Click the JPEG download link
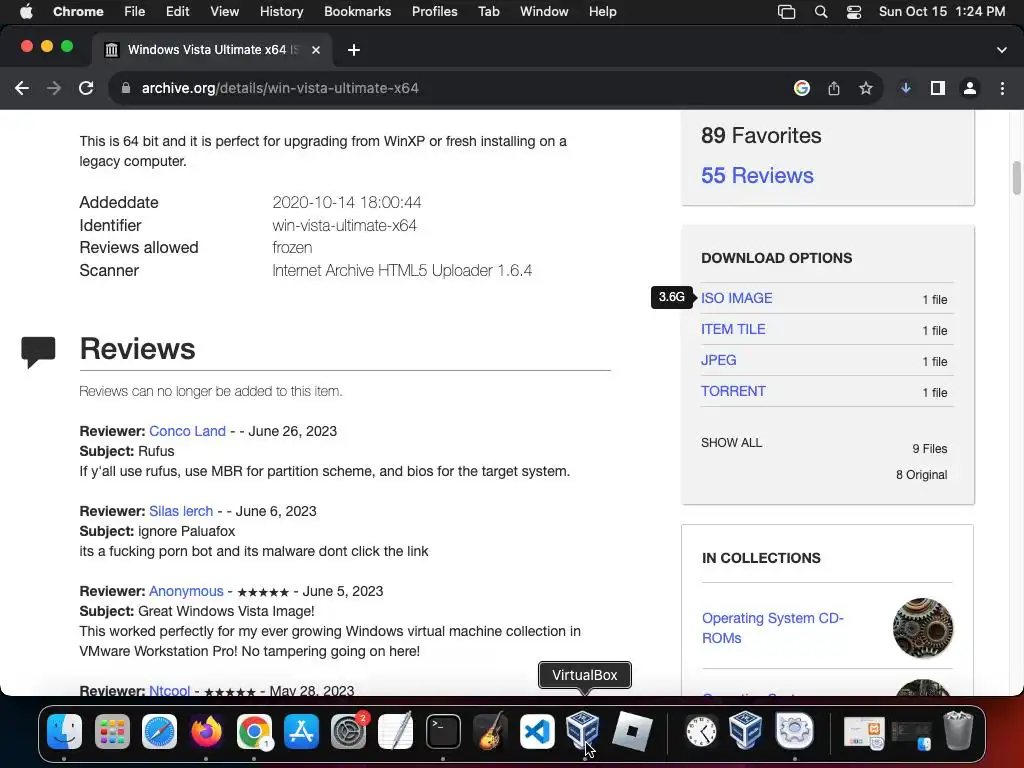Screen dimensions: 1024x768 click(x=718, y=360)
